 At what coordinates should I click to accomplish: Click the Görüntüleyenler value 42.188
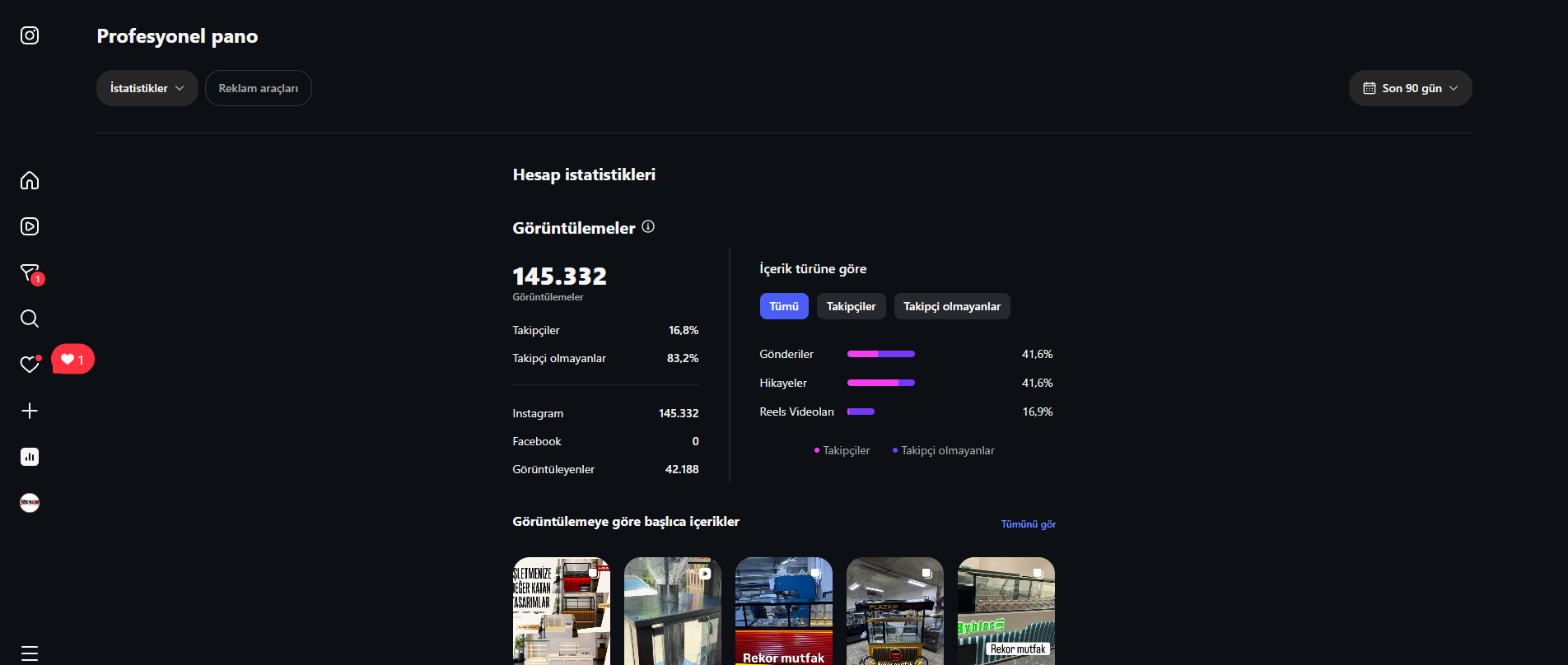[x=682, y=469]
